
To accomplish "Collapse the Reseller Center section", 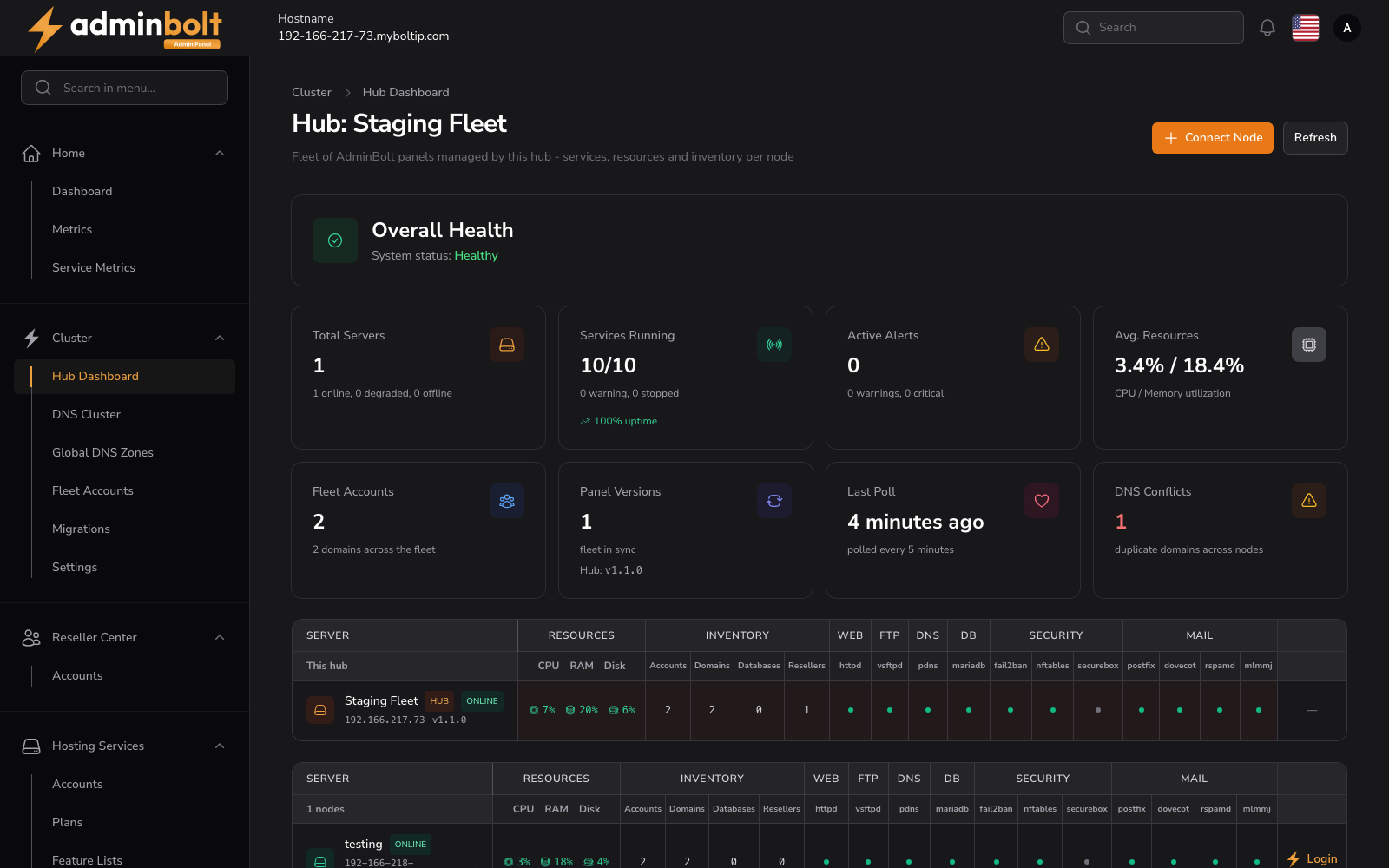I will 220,638.
